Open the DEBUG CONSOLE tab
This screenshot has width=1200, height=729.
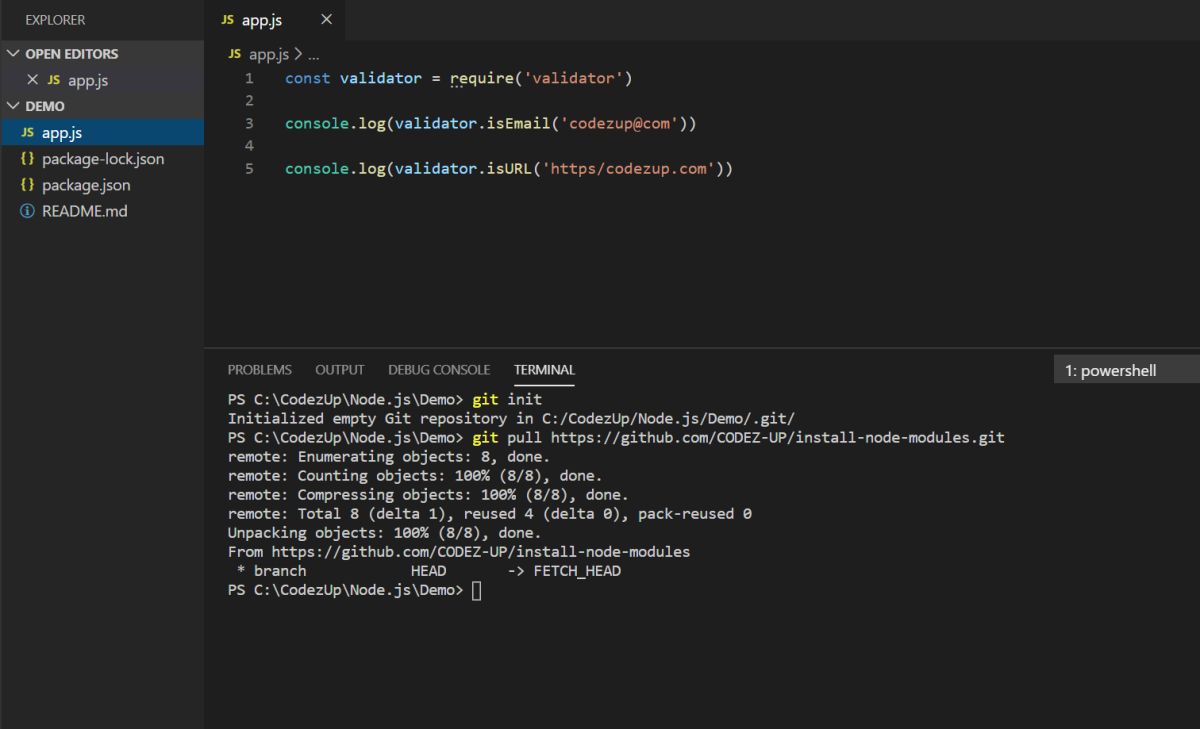438,369
